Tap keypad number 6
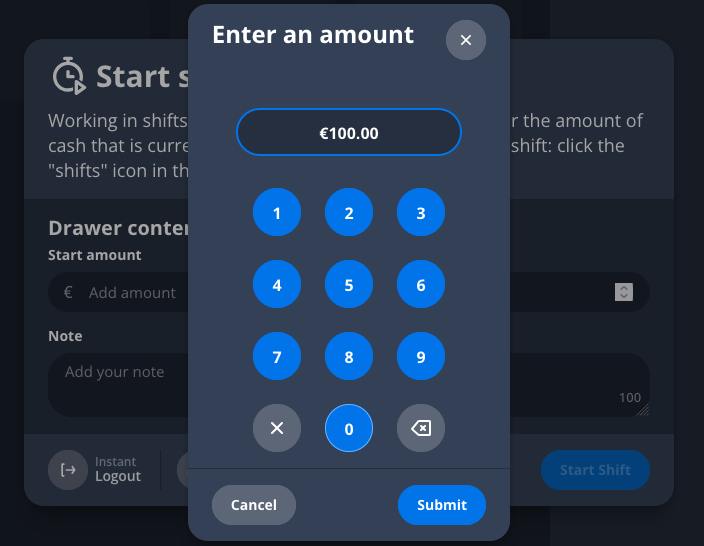 click(421, 285)
